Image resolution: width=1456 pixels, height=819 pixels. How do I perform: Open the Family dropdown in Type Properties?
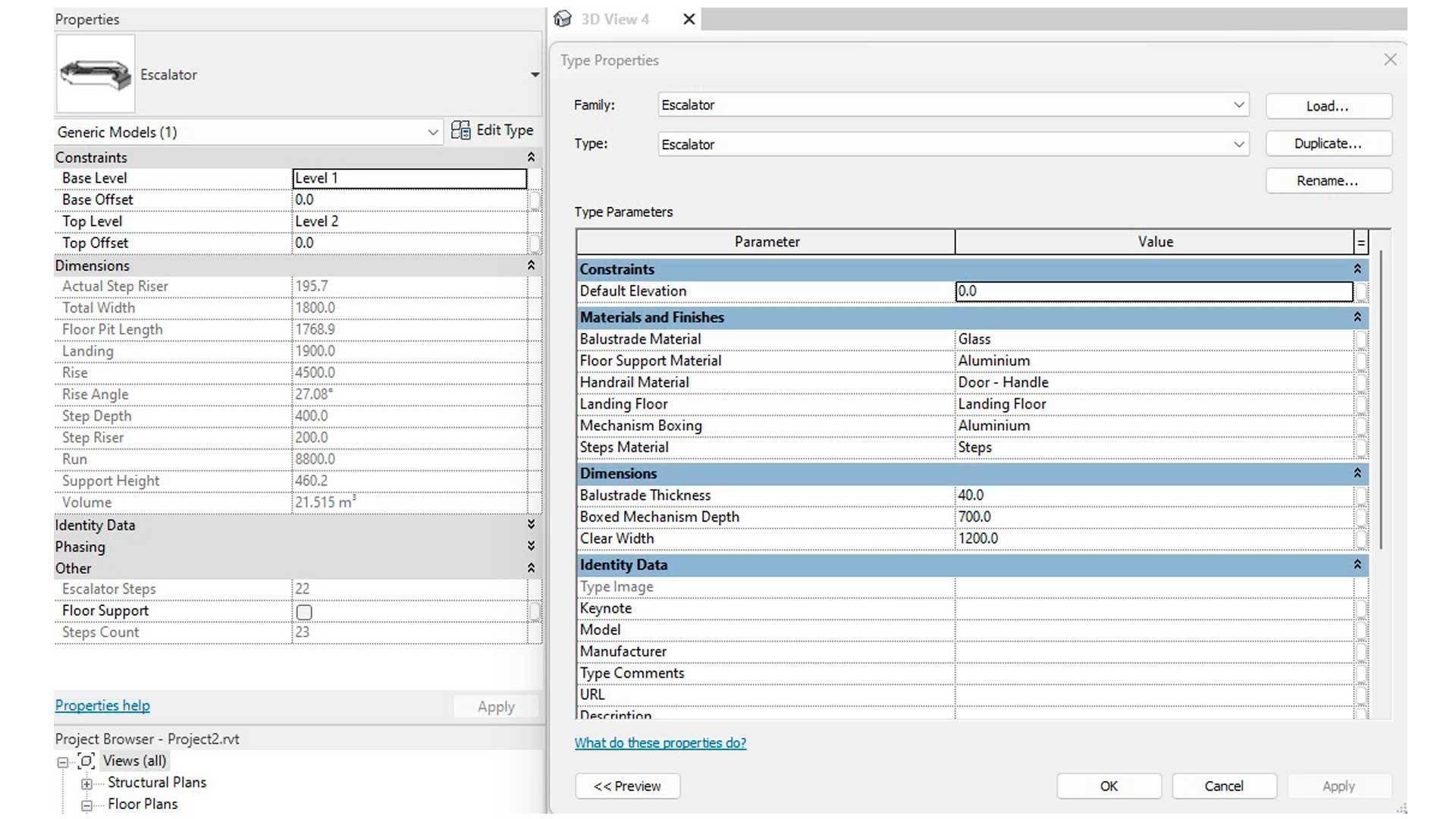click(1238, 105)
